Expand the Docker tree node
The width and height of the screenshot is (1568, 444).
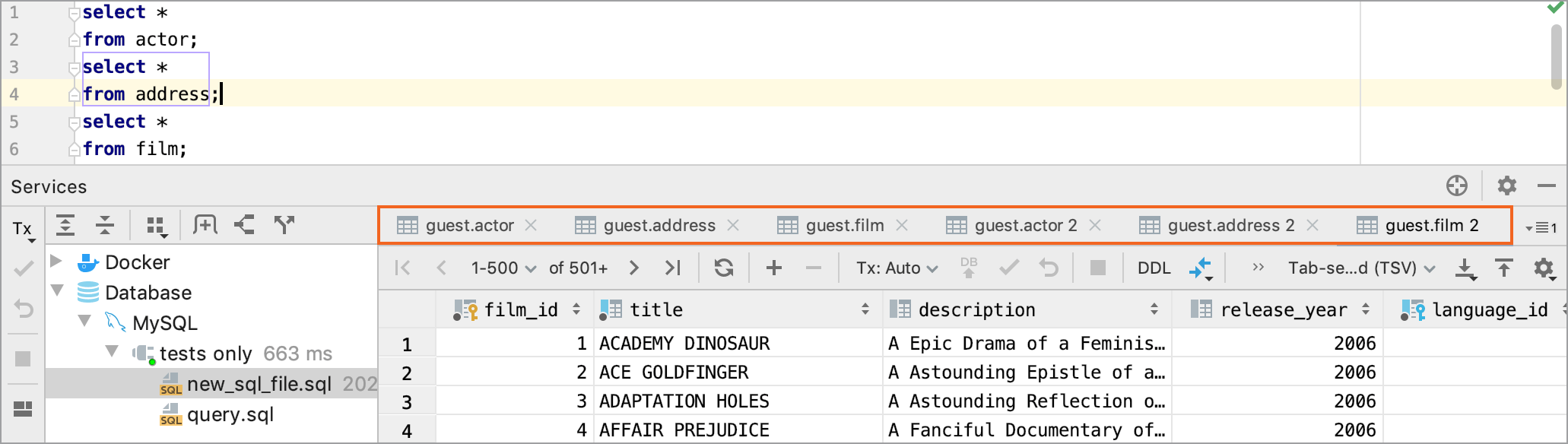coord(56,262)
